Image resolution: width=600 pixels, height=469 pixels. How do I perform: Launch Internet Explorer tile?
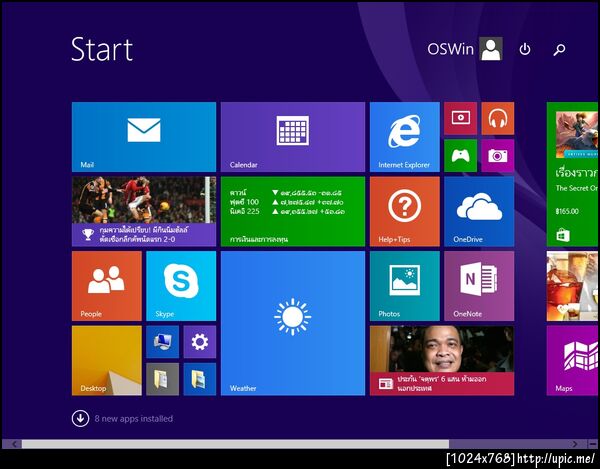coord(405,137)
